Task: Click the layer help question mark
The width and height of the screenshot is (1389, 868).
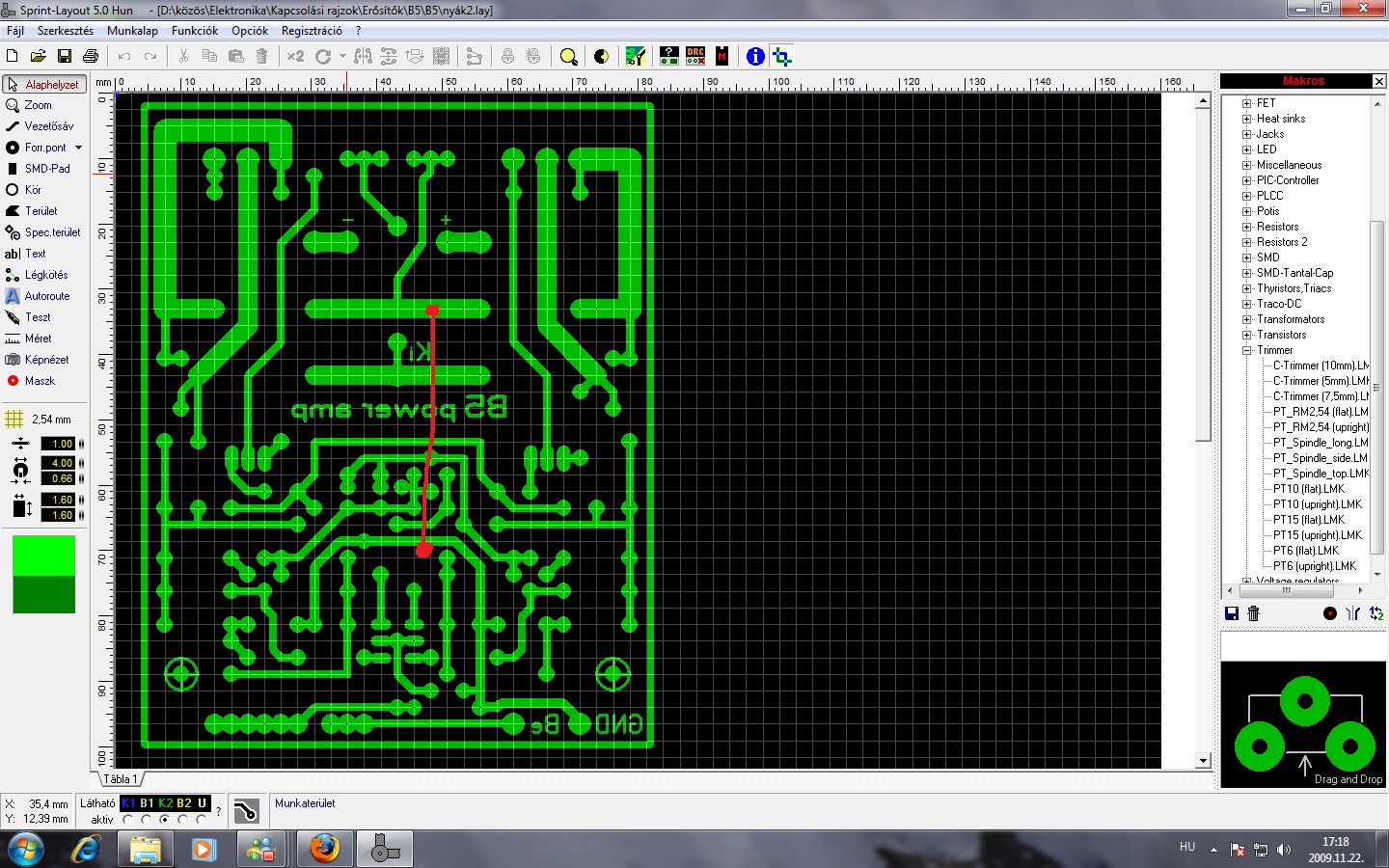Action: coord(218,811)
